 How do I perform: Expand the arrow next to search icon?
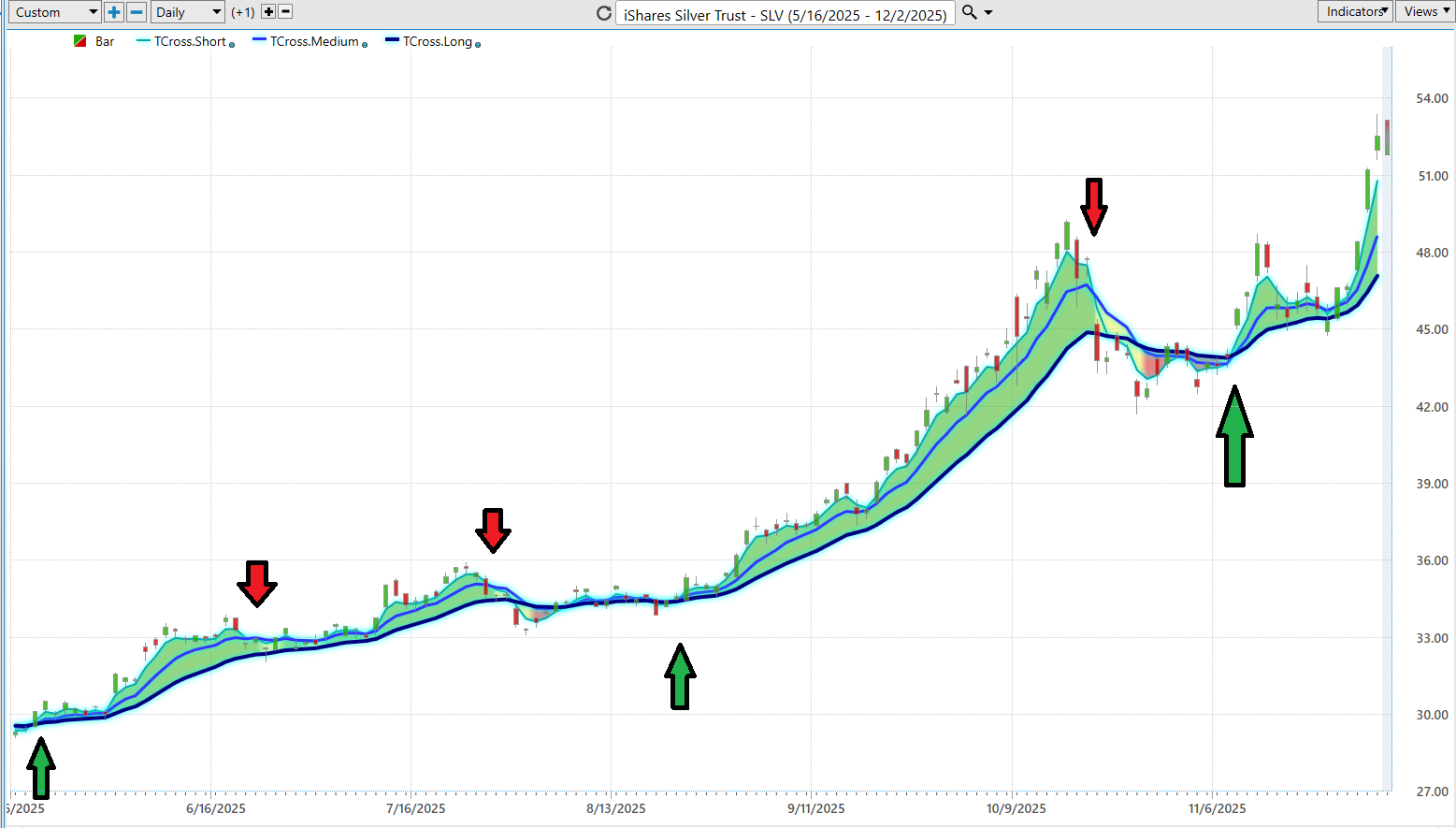988,13
